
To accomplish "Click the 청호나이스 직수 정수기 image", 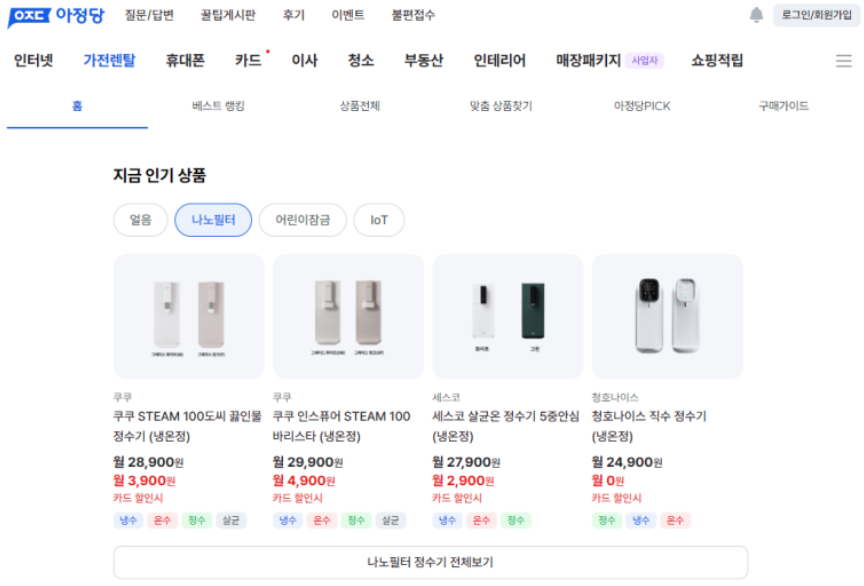I will pyautogui.click(x=667, y=316).
